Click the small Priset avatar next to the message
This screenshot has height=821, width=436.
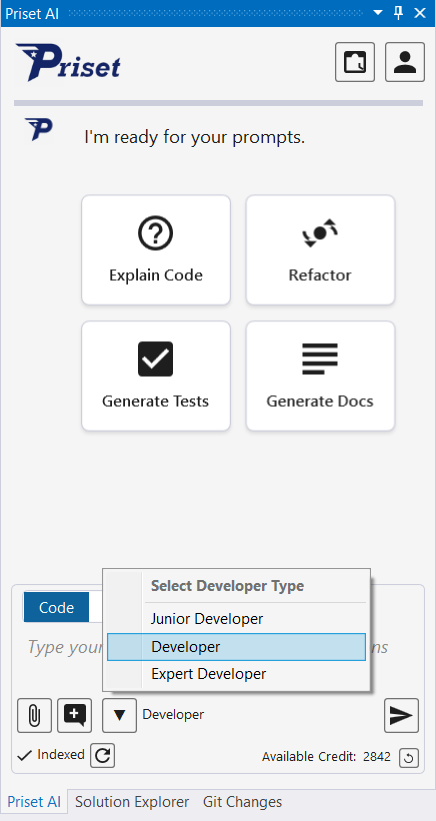(x=39, y=129)
